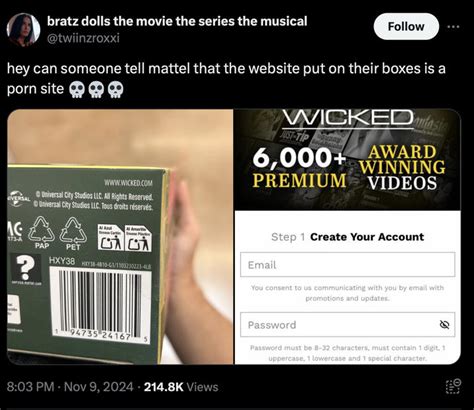This screenshot has height=410, width=474.
Task: Toggle password visibility eye icon
Action: point(445,324)
